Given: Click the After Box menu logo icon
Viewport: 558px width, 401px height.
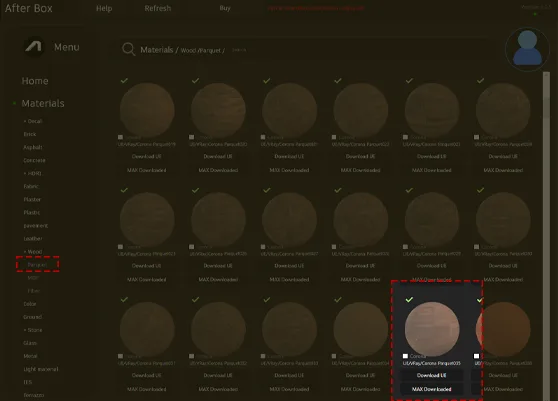Looking at the screenshot, I should pos(34,47).
